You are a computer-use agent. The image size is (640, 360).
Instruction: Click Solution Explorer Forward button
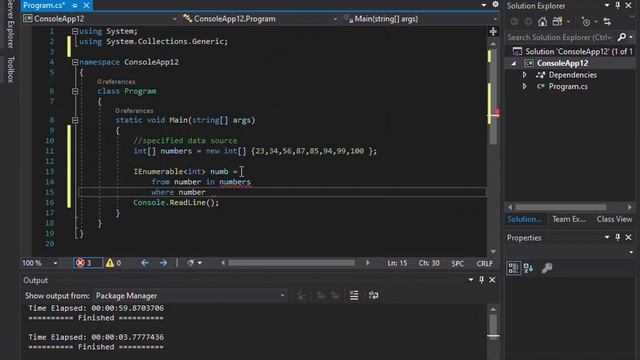tap(528, 22)
